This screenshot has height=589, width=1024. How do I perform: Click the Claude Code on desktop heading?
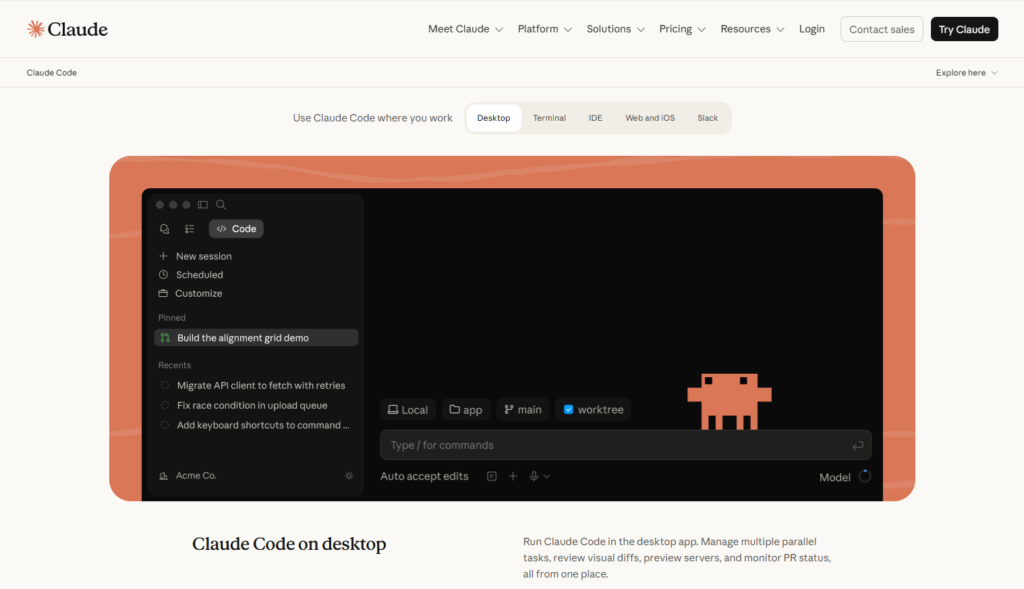click(x=289, y=543)
